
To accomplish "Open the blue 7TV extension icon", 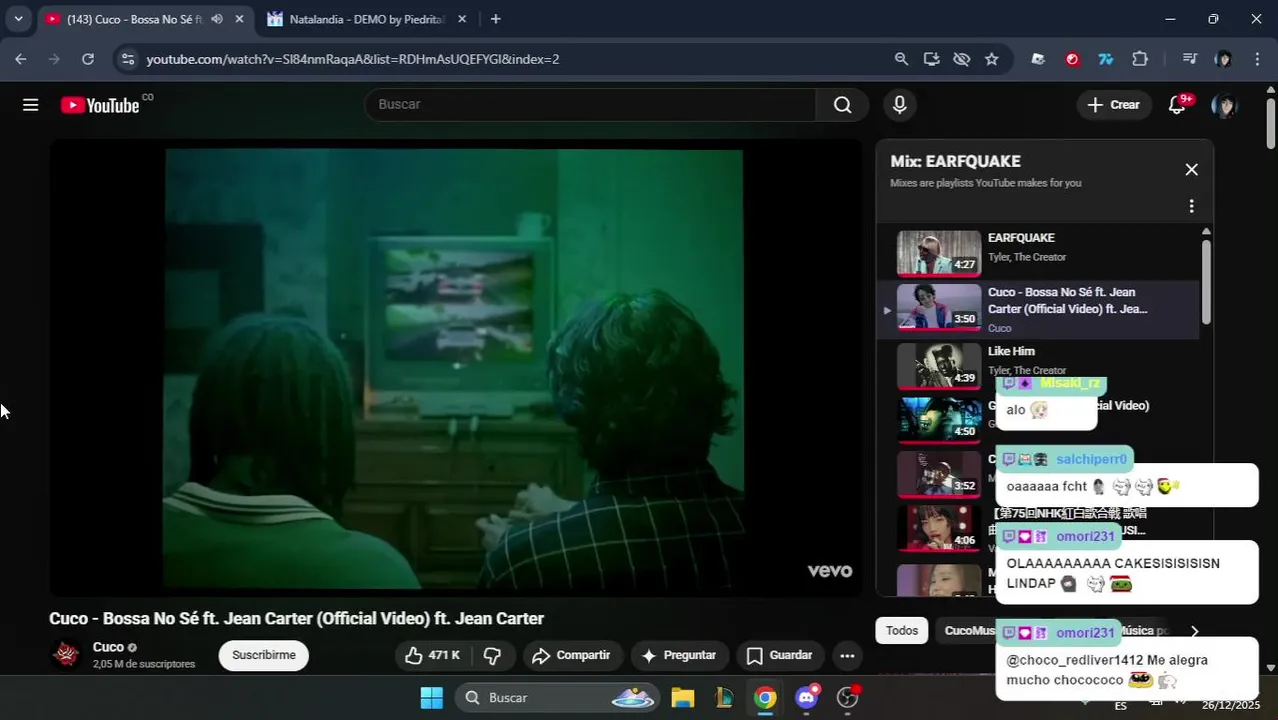I will click(x=1105, y=59).
